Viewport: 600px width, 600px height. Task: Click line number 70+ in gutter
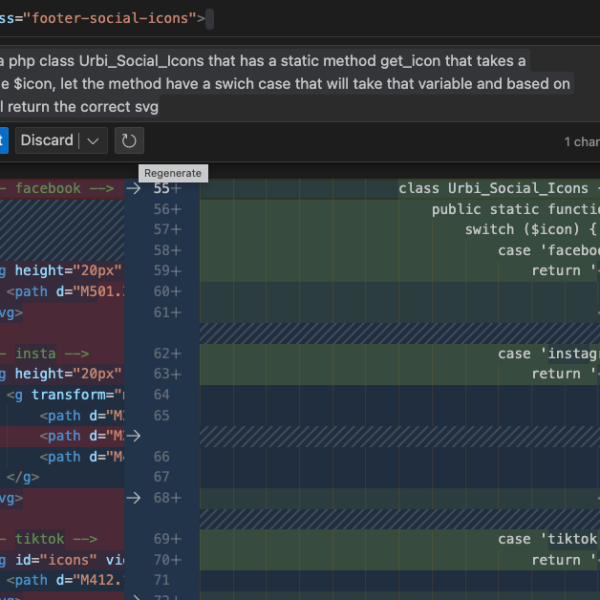point(167,560)
